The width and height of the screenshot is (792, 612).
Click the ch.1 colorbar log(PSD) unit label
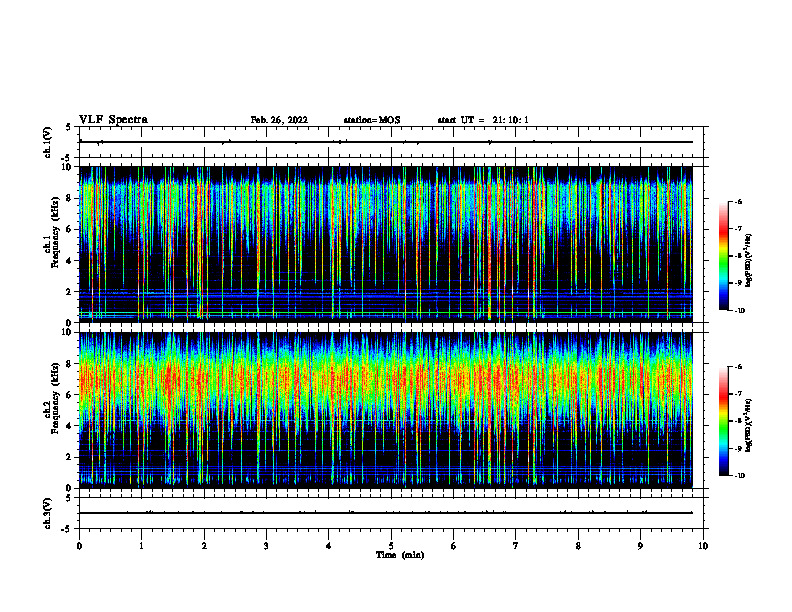point(749,261)
